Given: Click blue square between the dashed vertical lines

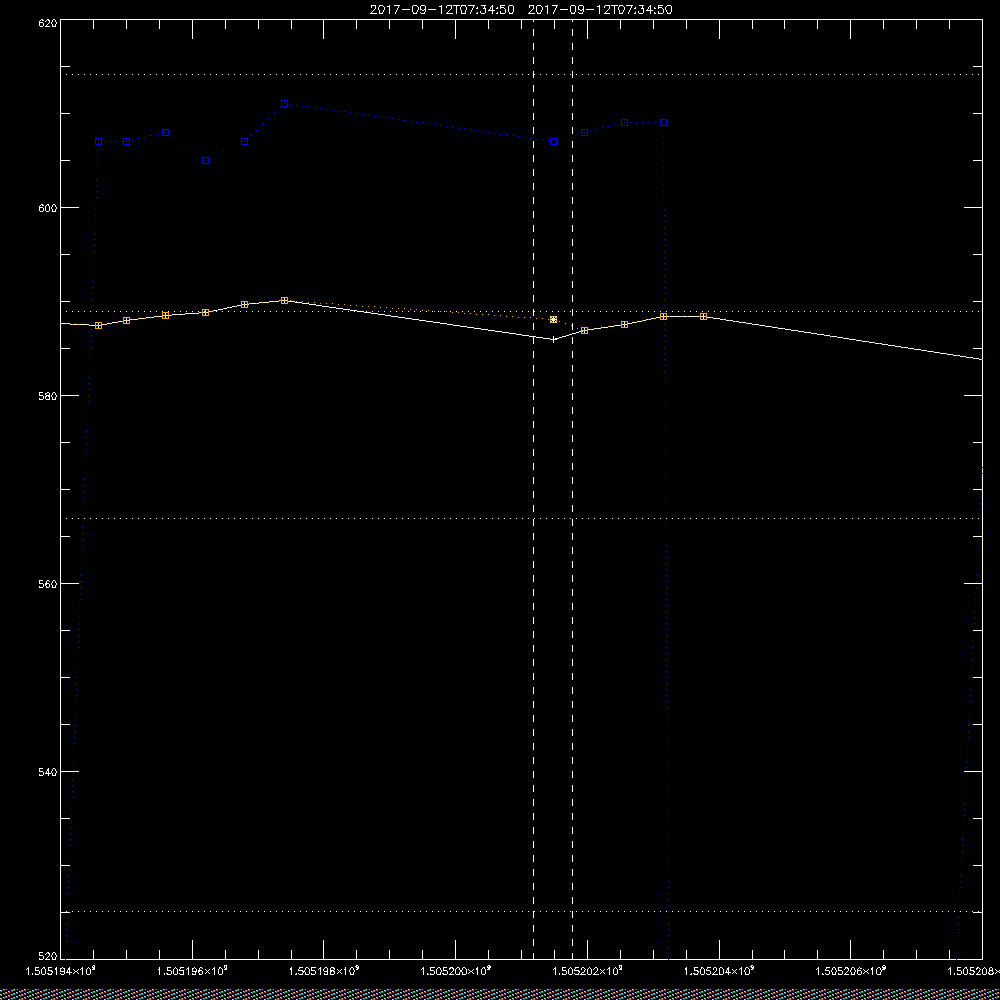Looking at the screenshot, I should tap(554, 142).
